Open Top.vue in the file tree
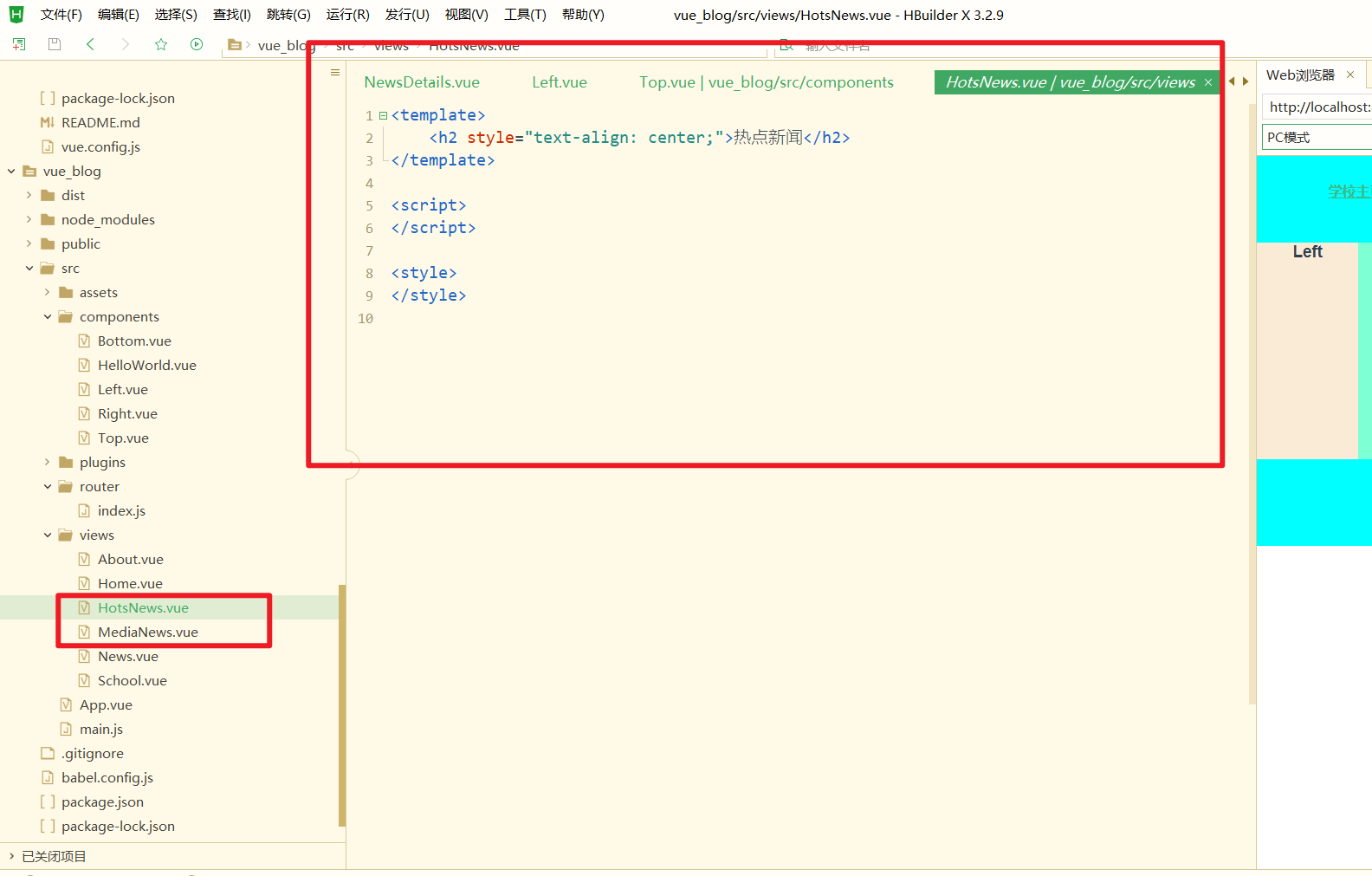 coord(123,438)
